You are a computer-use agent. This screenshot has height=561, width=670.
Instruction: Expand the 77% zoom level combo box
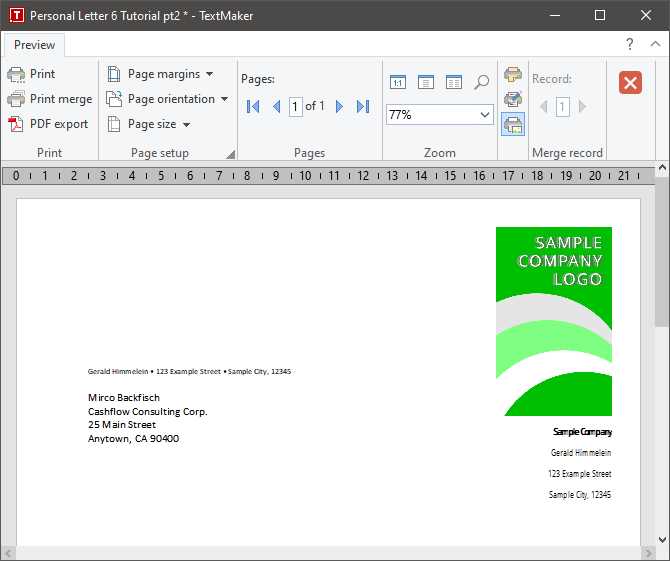pos(440,115)
